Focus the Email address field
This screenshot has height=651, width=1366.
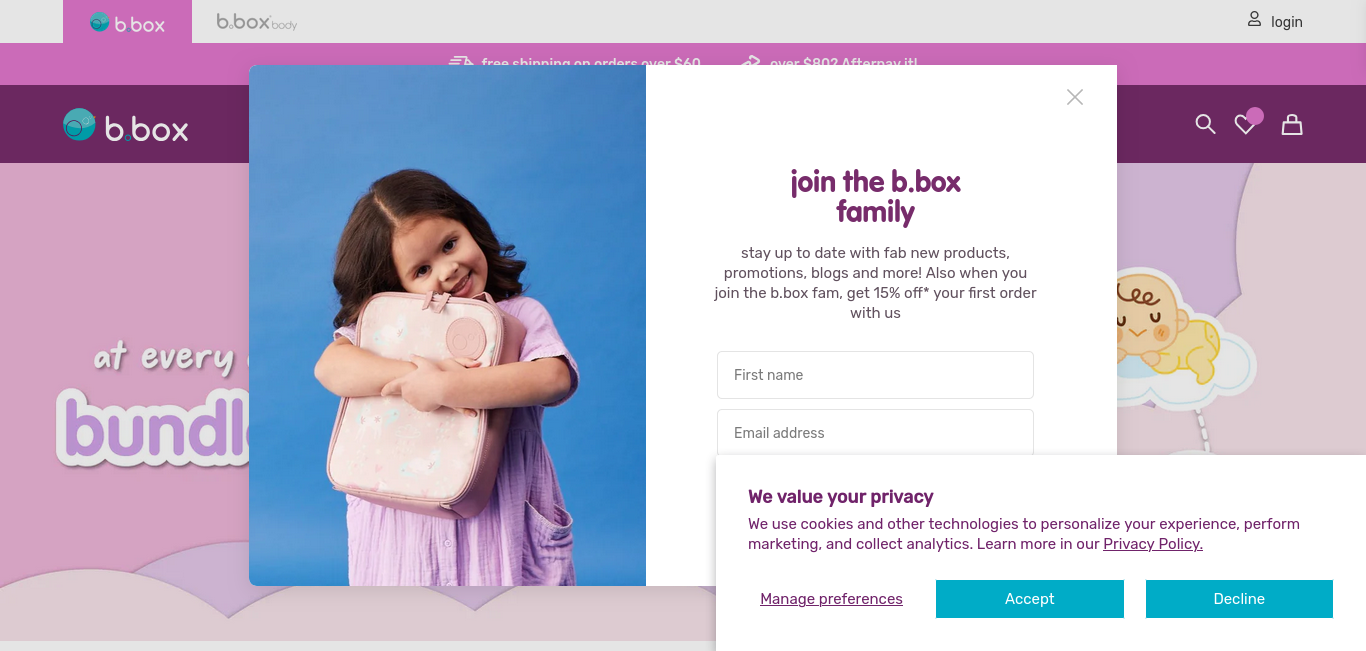pyautogui.click(x=875, y=433)
